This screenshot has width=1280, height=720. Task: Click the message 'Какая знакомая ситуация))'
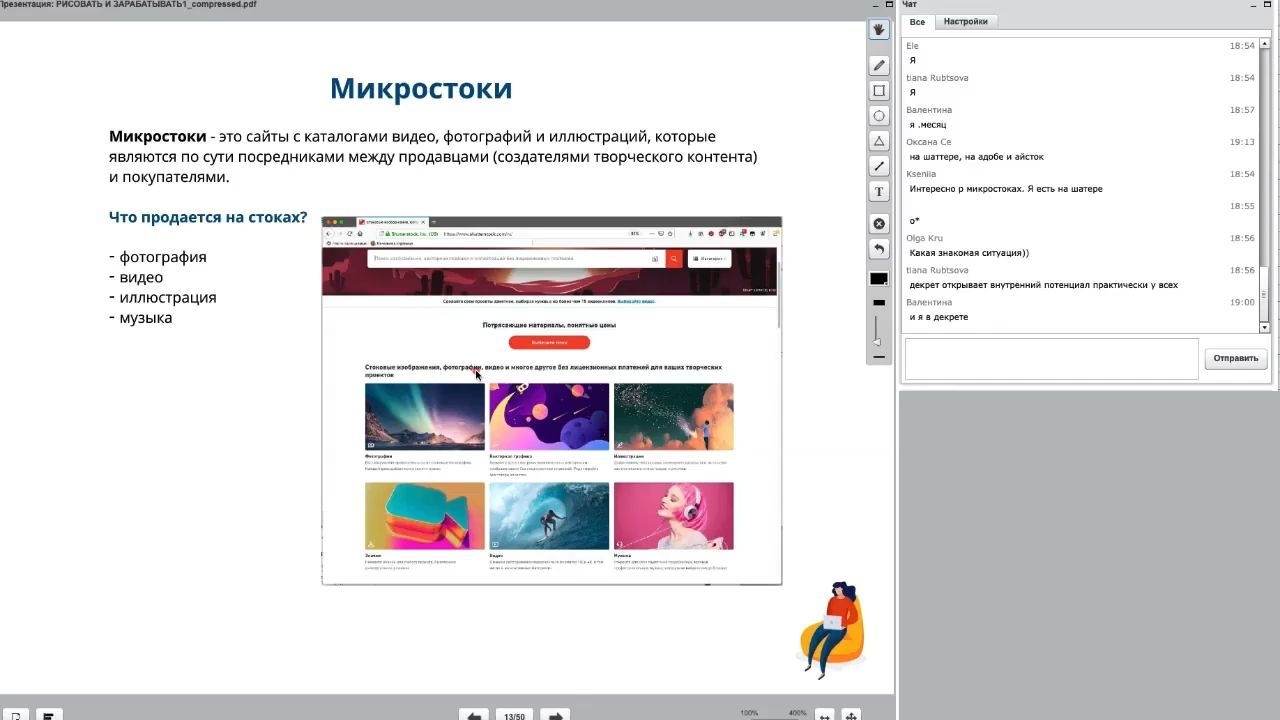(969, 253)
